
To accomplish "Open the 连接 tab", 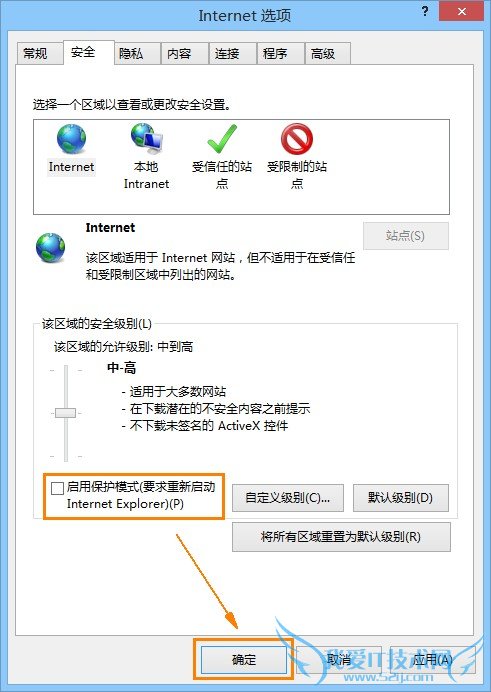I will [x=227, y=54].
